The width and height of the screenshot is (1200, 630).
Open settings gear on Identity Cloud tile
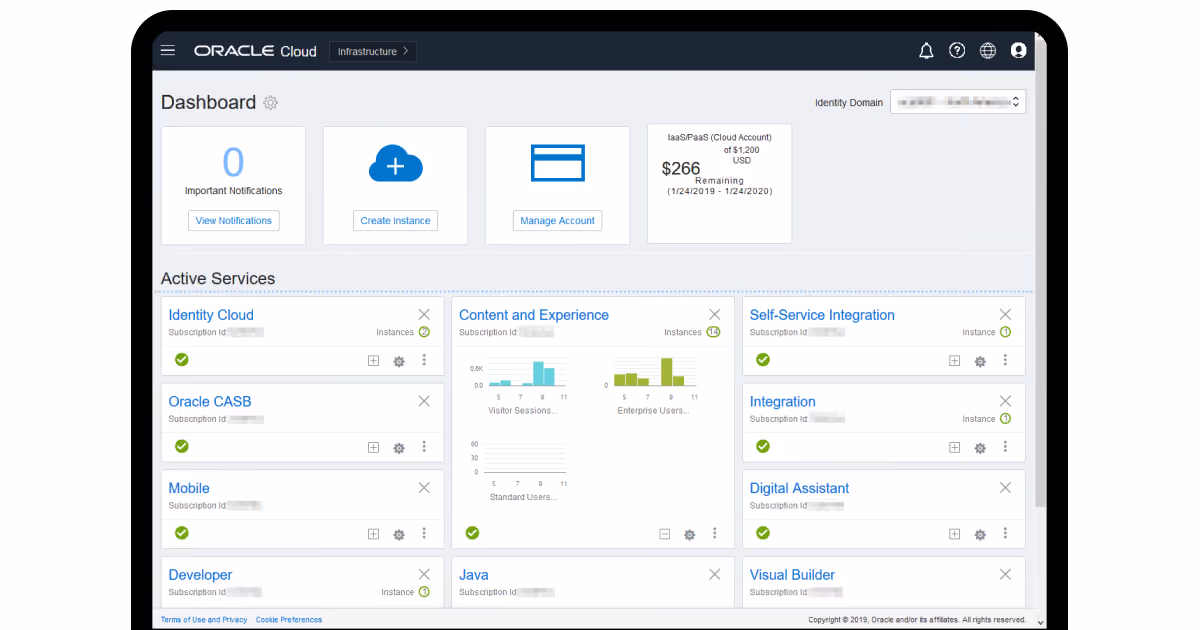coord(399,361)
